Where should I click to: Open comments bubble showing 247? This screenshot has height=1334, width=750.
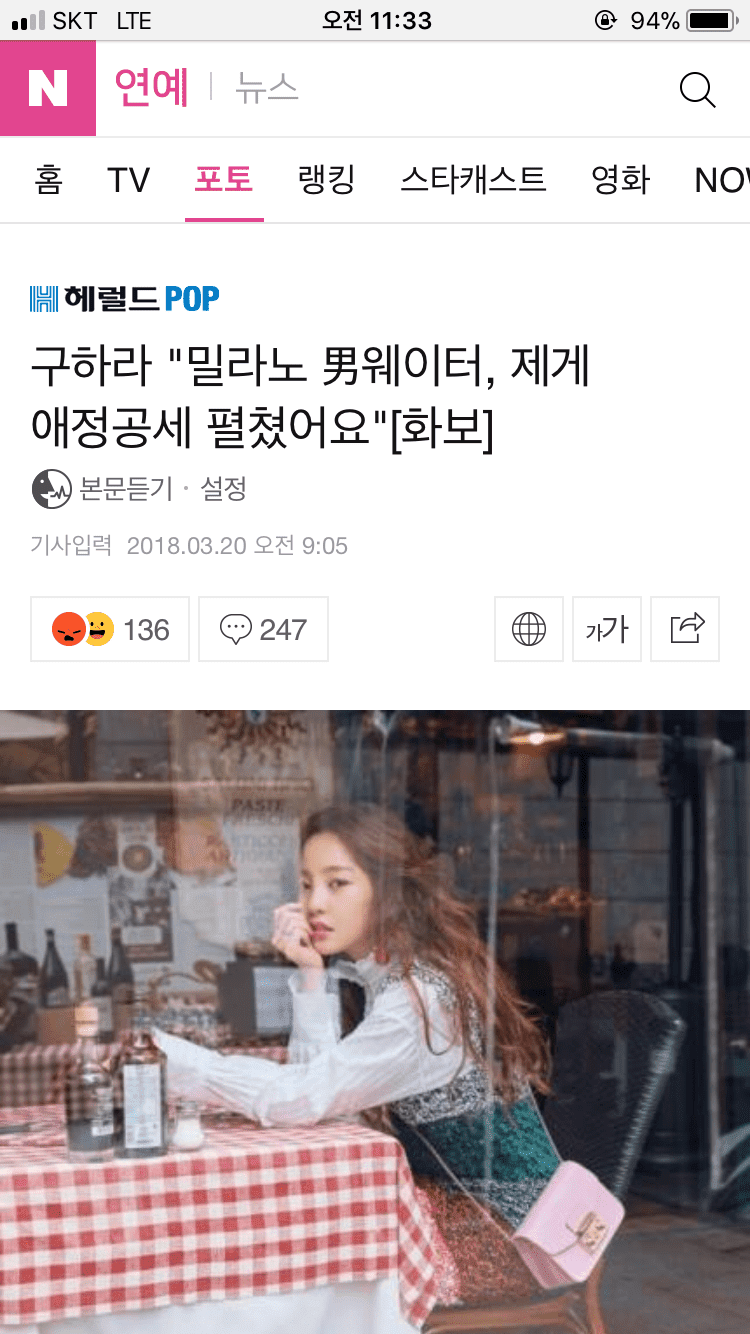pyautogui.click(x=263, y=629)
